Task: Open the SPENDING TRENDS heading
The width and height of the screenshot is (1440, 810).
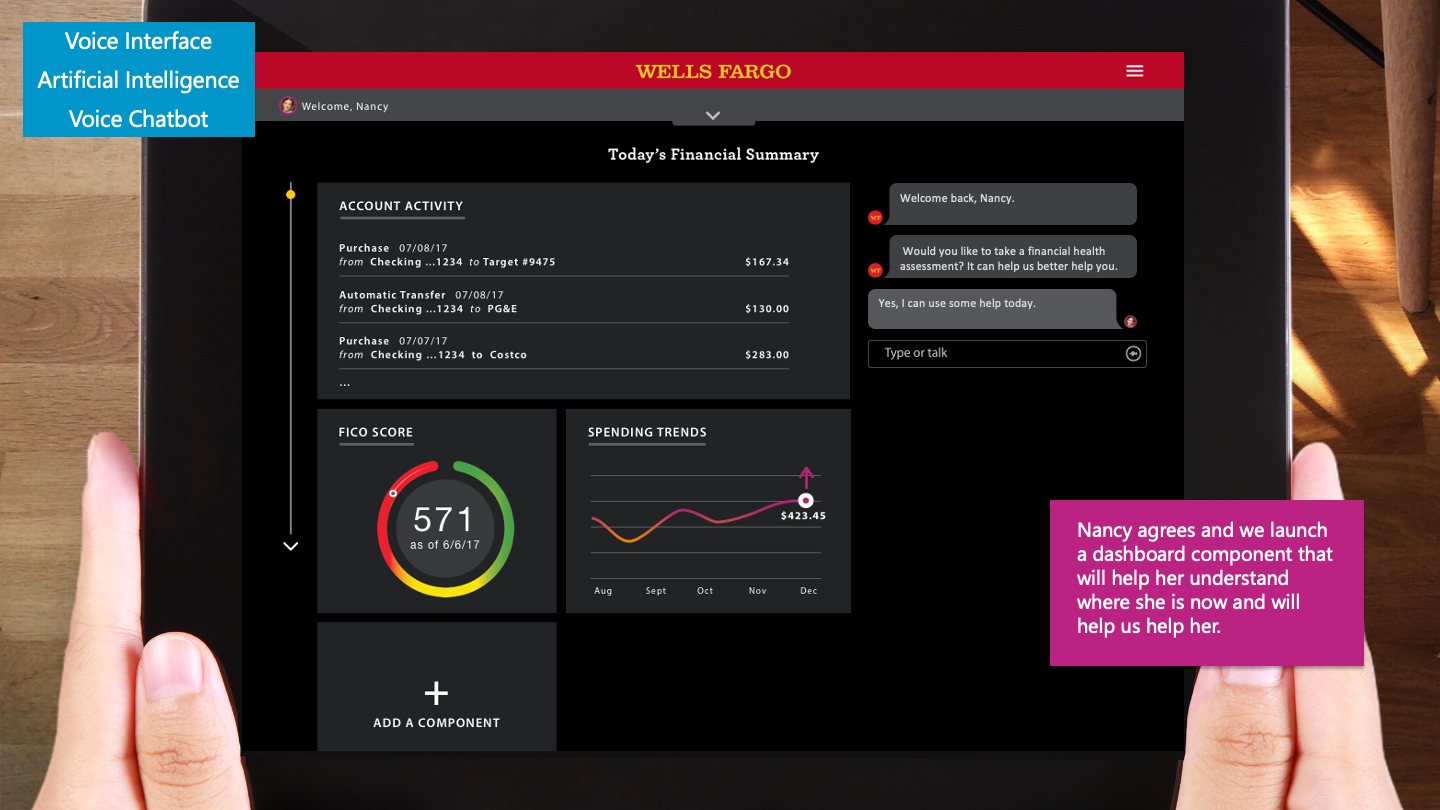Action: [x=647, y=433]
